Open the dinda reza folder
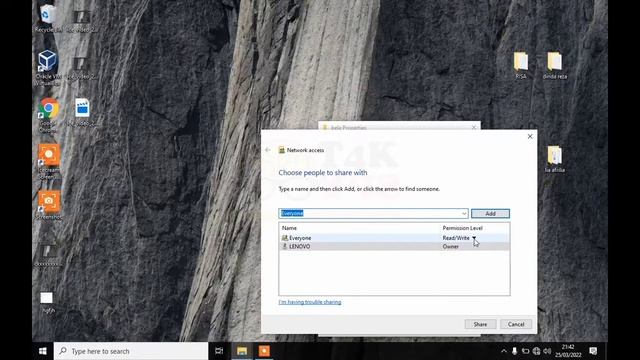This screenshot has height=360, width=640. 554,65
